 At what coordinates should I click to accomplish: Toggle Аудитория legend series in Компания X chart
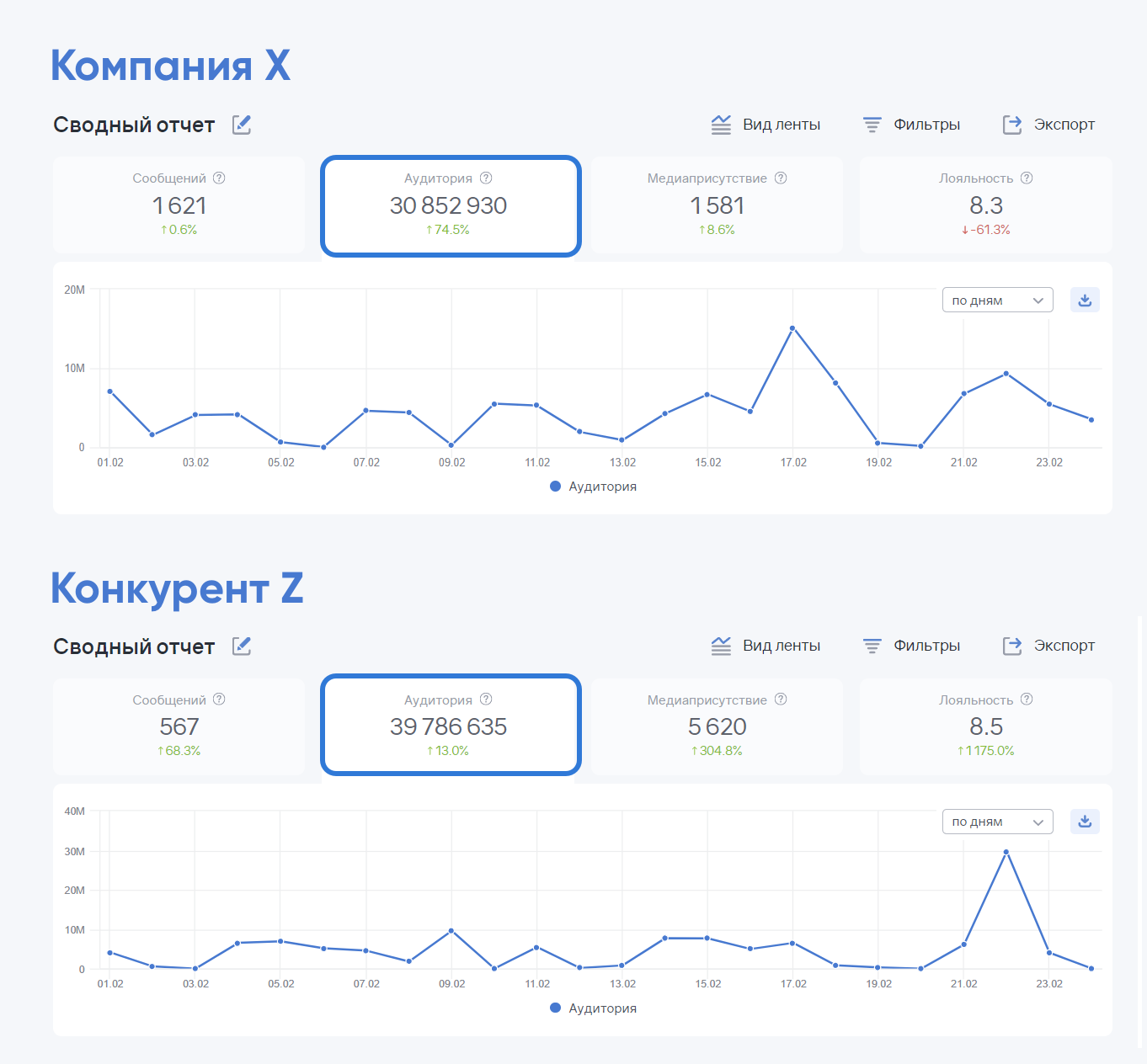click(x=593, y=487)
